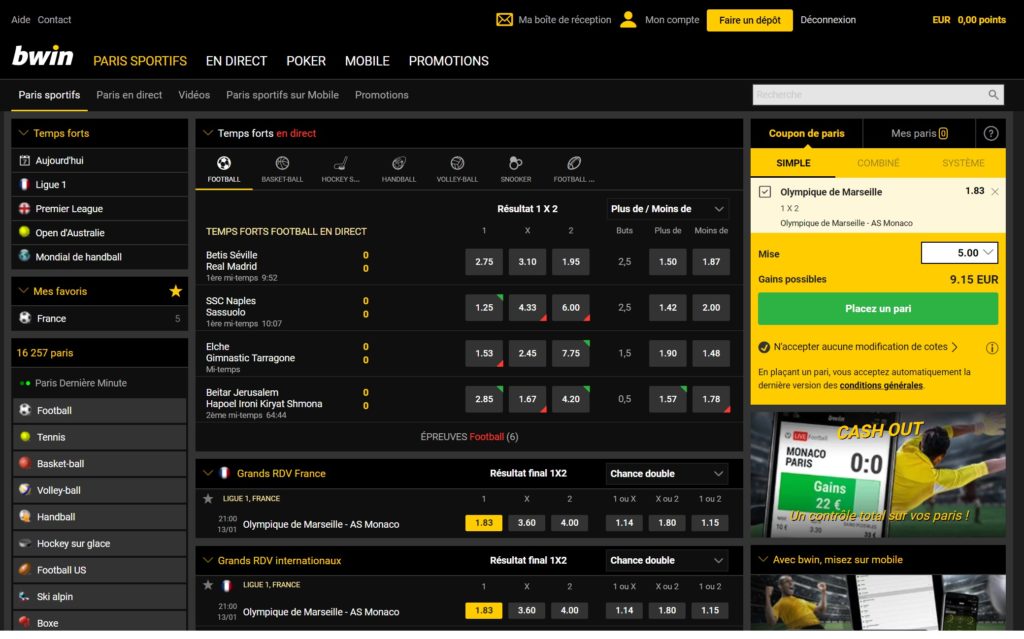
Task: Click the search magnifier icon
Action: point(993,95)
